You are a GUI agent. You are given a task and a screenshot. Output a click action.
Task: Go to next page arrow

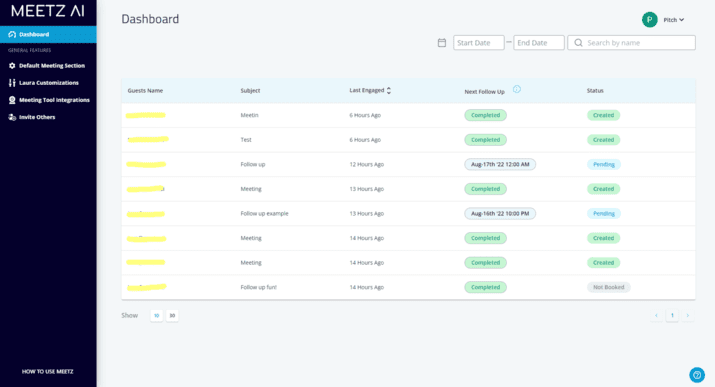pos(688,315)
